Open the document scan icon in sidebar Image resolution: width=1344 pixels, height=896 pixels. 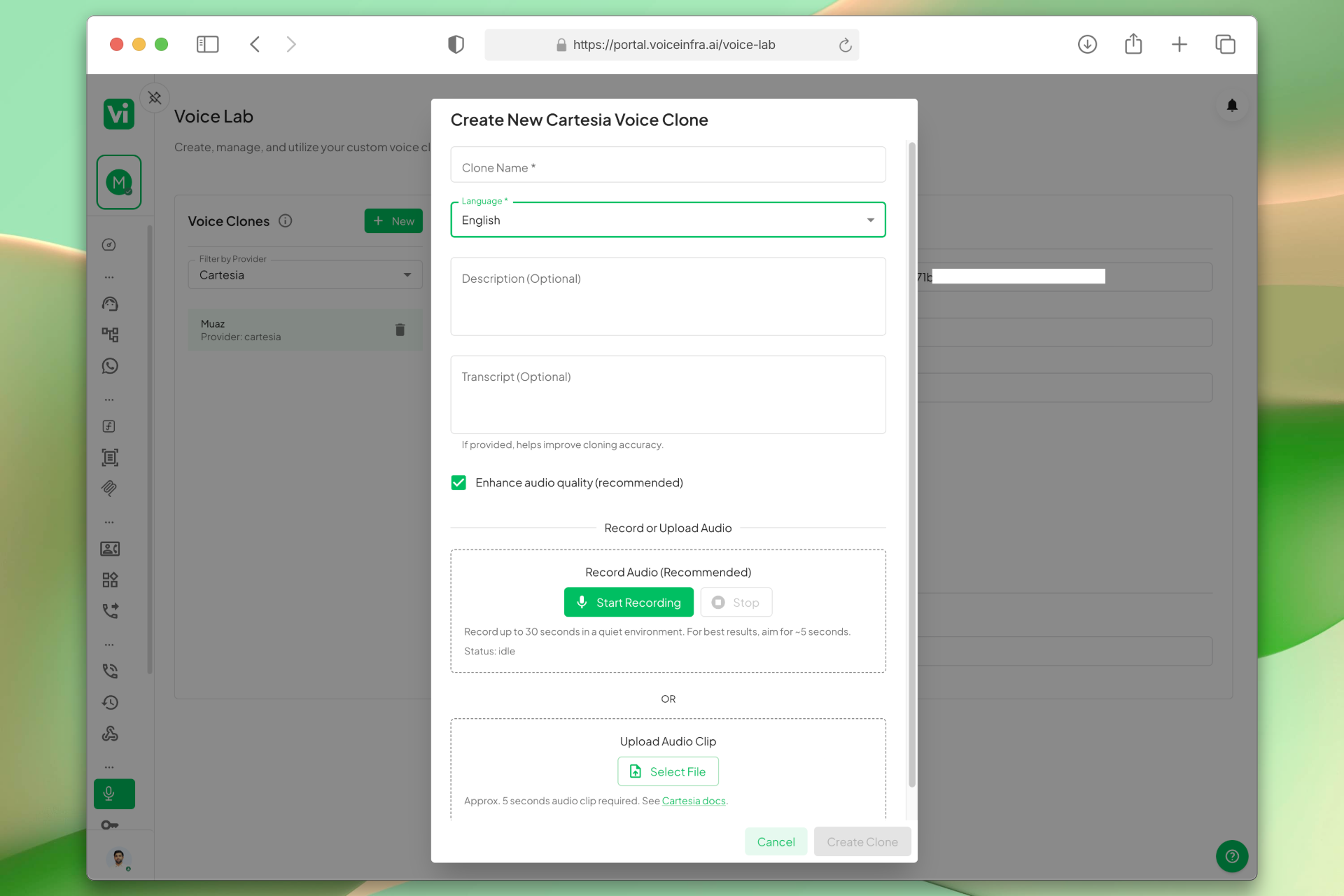[x=110, y=458]
